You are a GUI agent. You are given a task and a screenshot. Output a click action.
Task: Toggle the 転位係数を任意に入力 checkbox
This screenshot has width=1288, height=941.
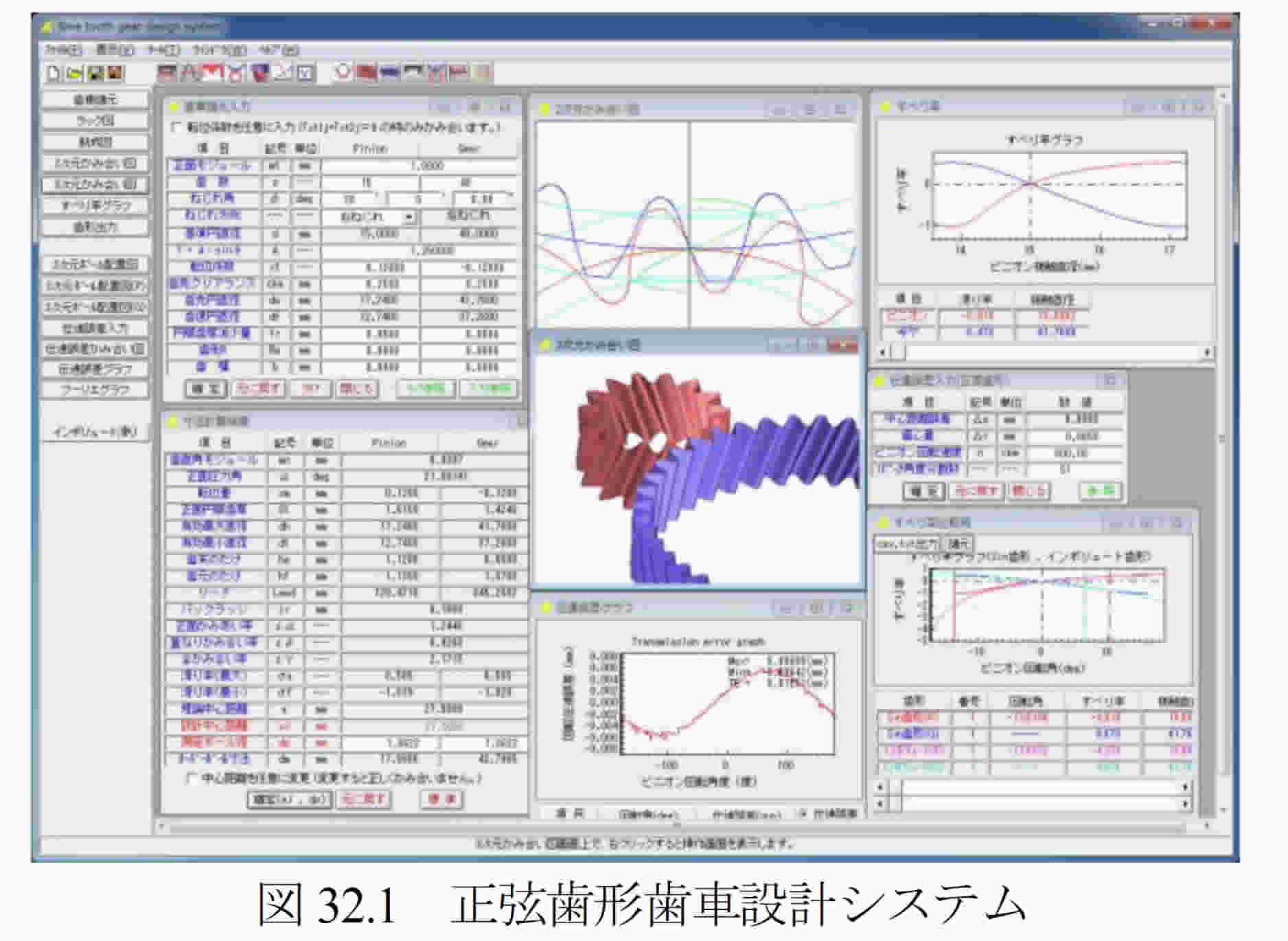[176, 127]
